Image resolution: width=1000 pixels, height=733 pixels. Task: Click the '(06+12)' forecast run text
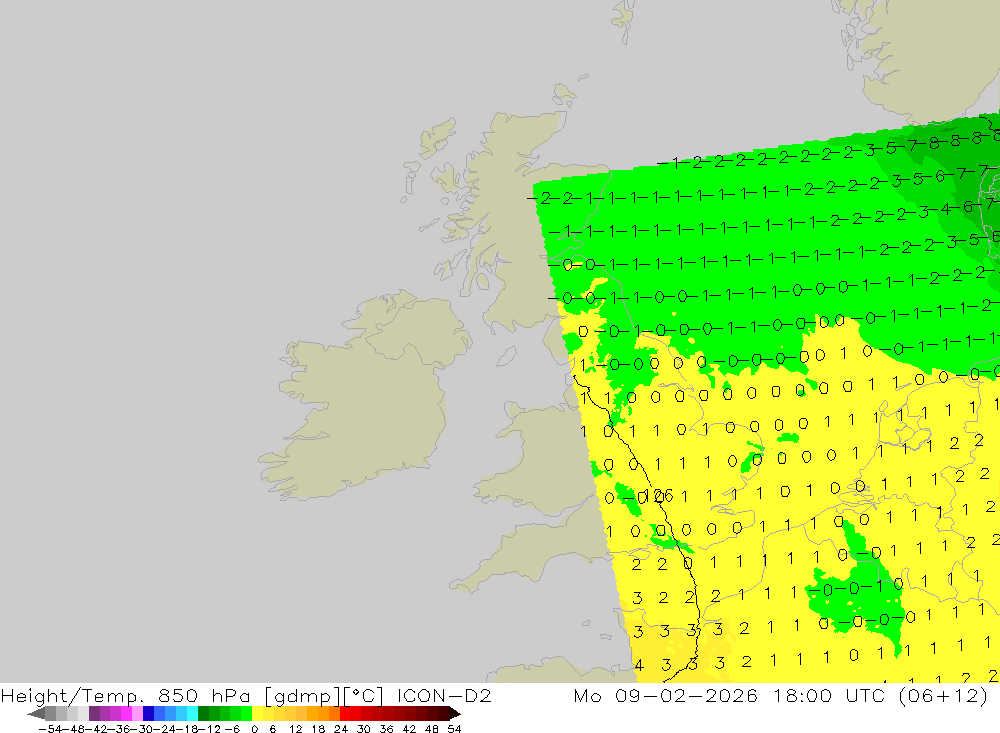click(x=943, y=695)
